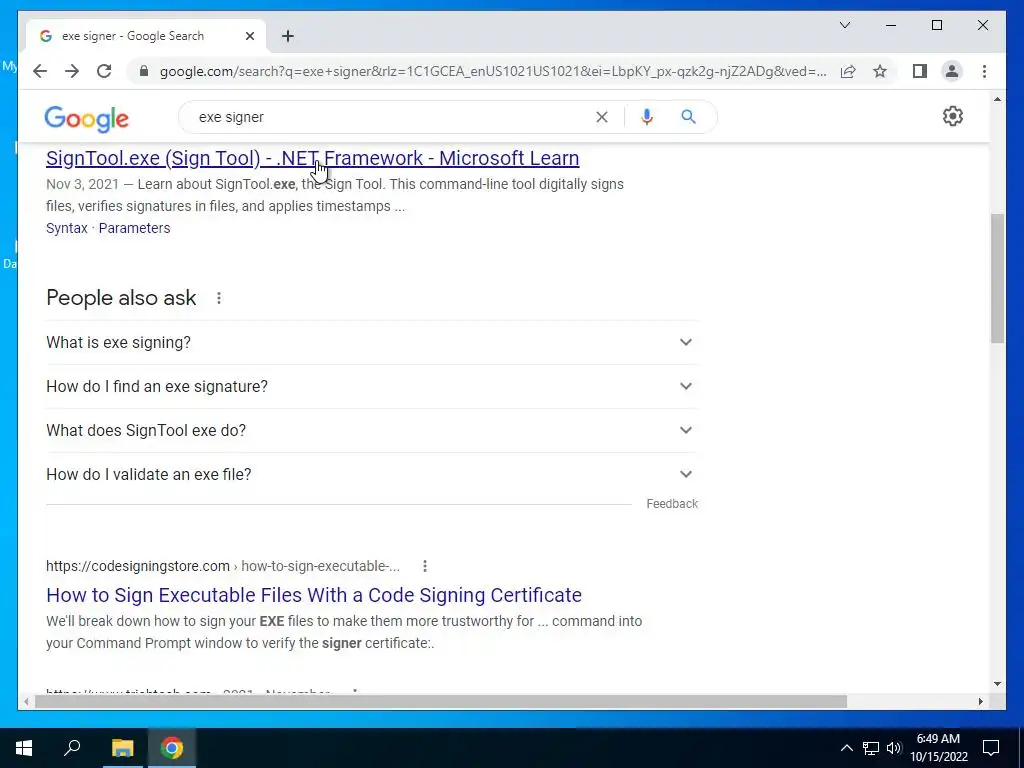1024x768 pixels.
Task: Click the scroll up arrow
Action: [x=997, y=99]
